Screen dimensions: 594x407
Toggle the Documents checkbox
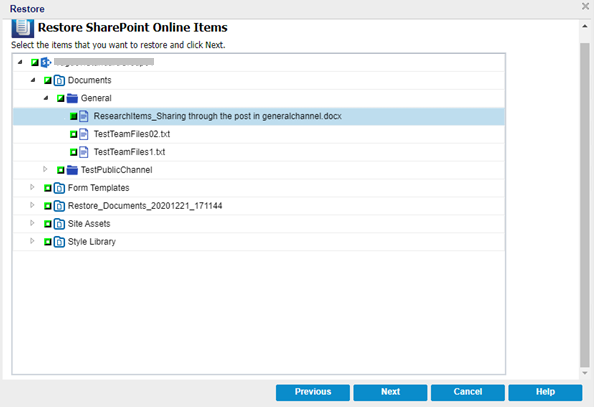48,80
